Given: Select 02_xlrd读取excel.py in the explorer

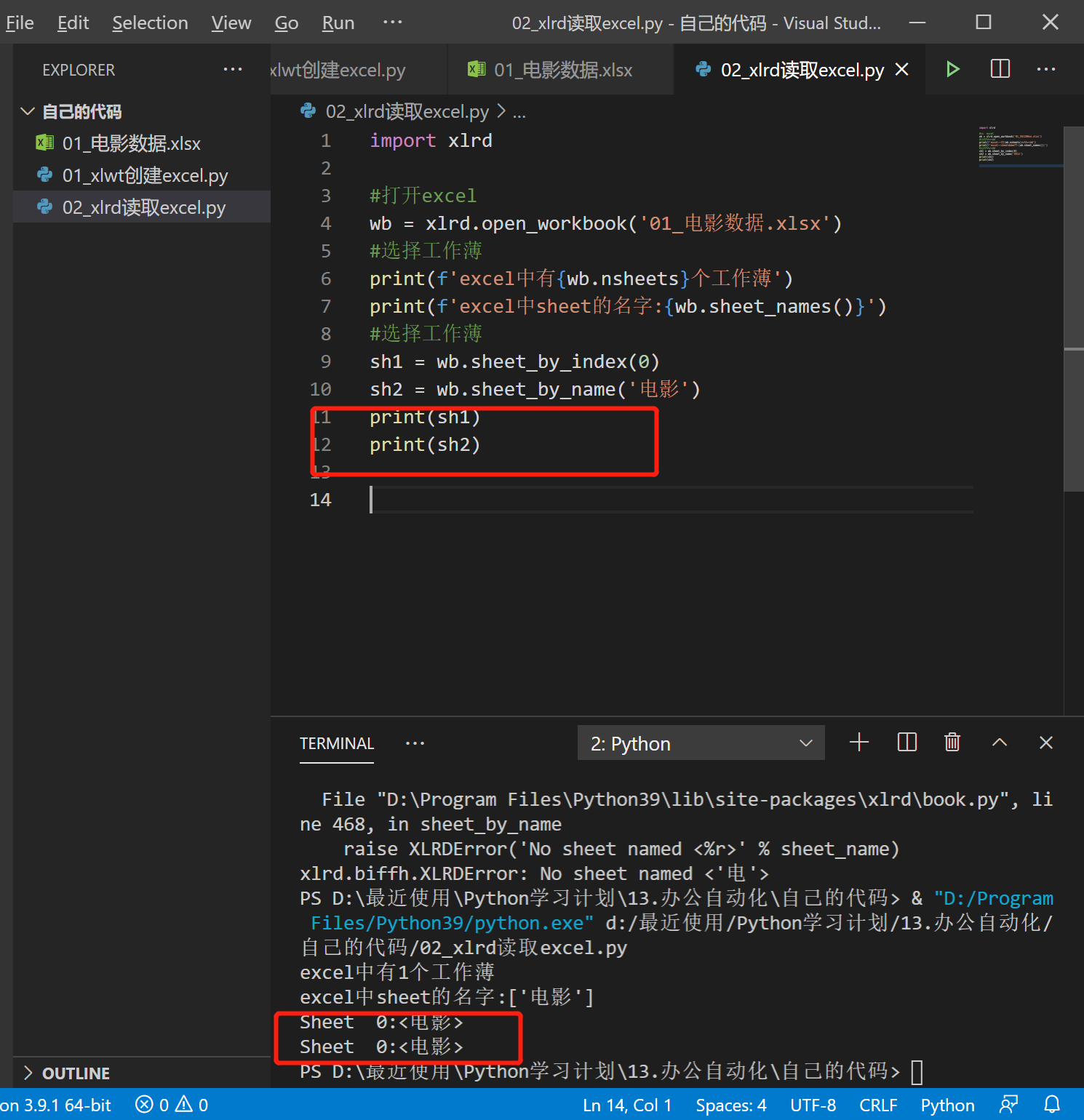Looking at the screenshot, I should [x=142, y=207].
